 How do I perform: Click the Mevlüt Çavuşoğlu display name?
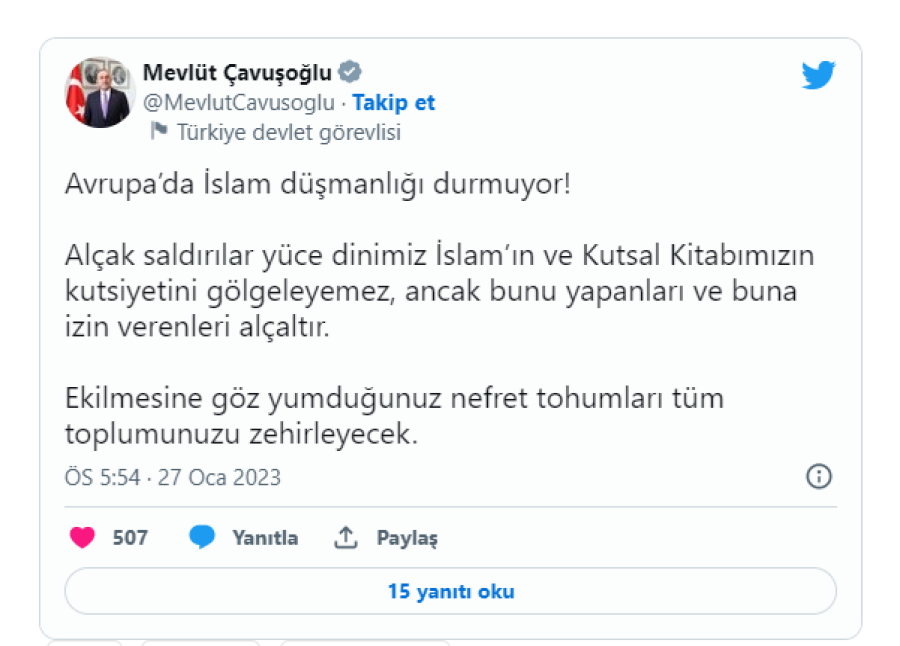(237, 72)
